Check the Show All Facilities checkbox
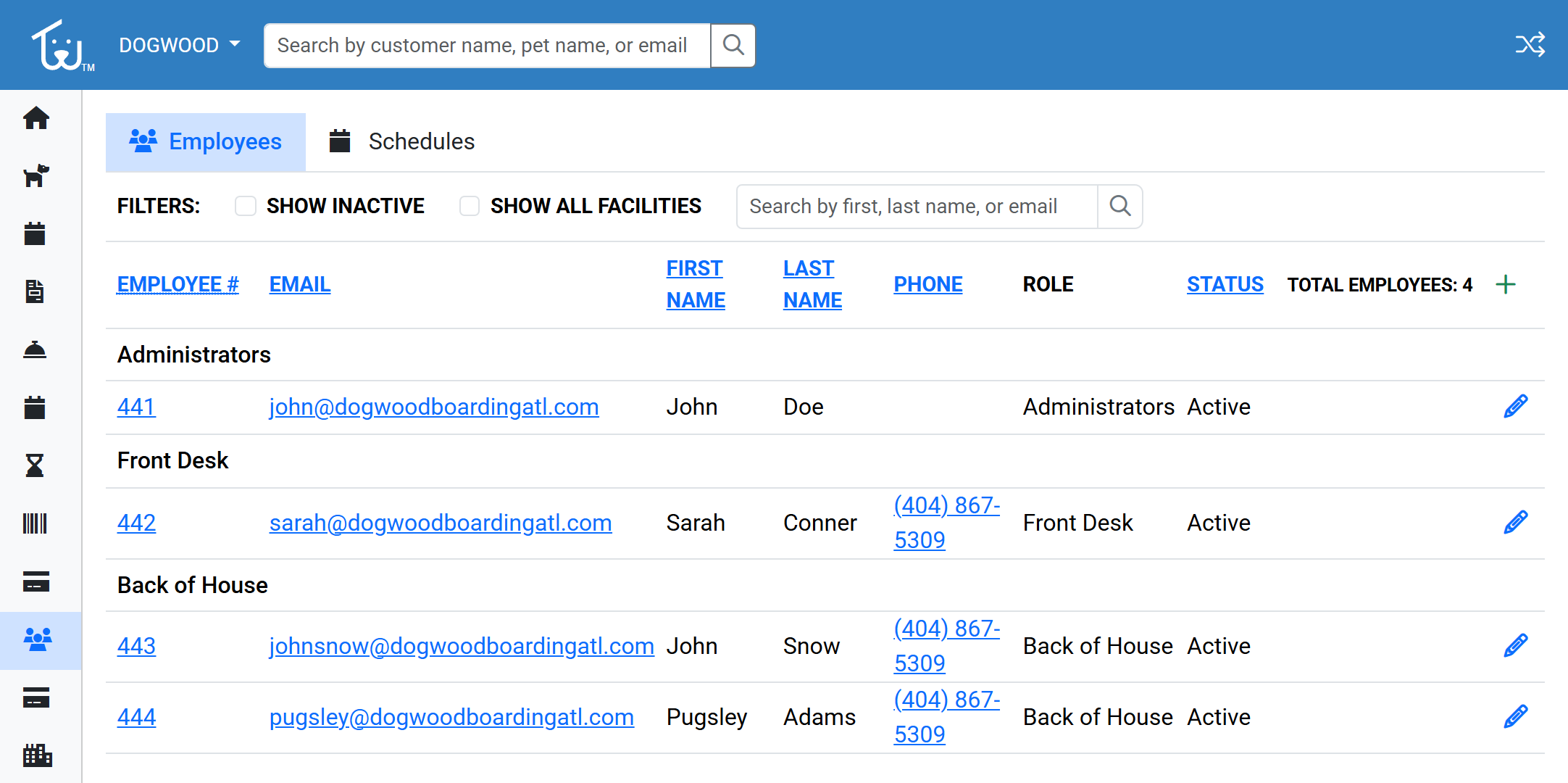The height and width of the screenshot is (783, 1568). click(470, 206)
